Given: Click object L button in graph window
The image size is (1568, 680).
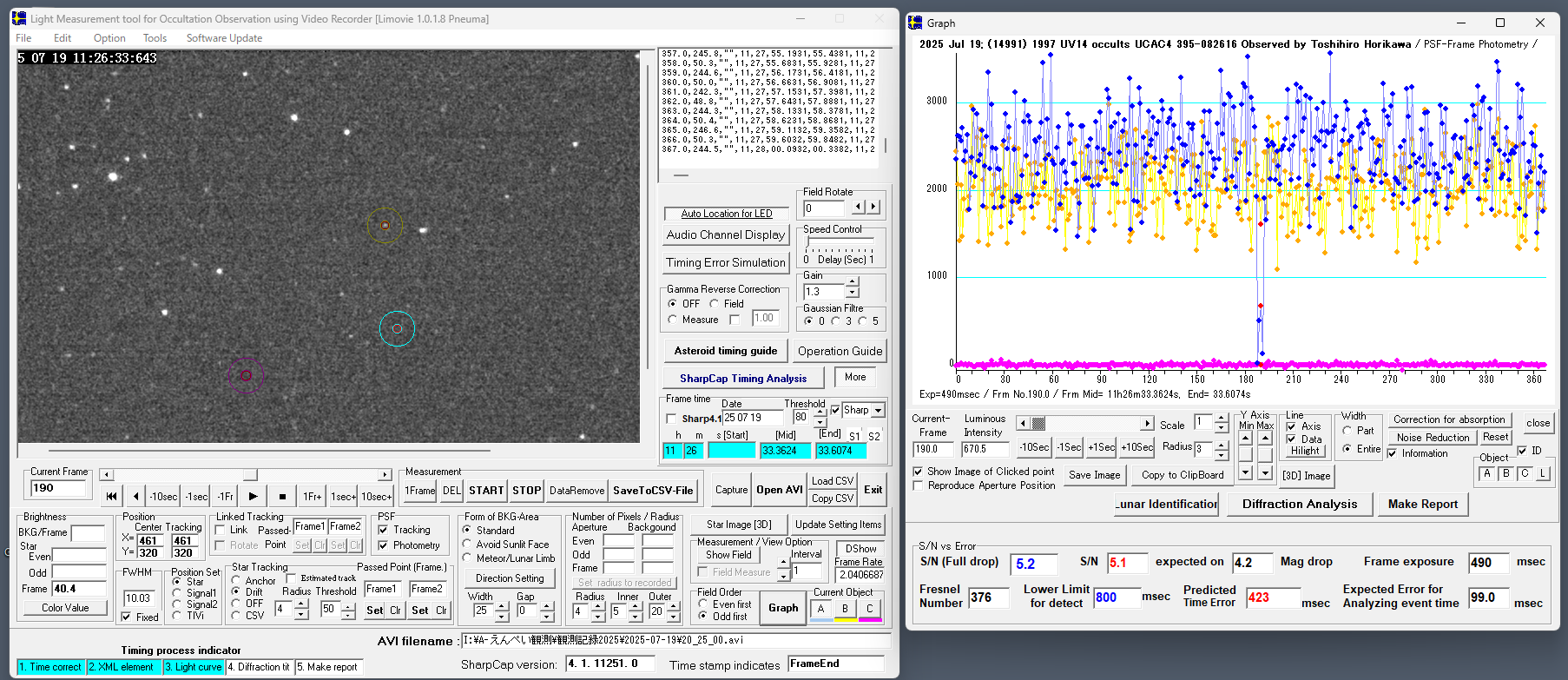Looking at the screenshot, I should (1543, 474).
